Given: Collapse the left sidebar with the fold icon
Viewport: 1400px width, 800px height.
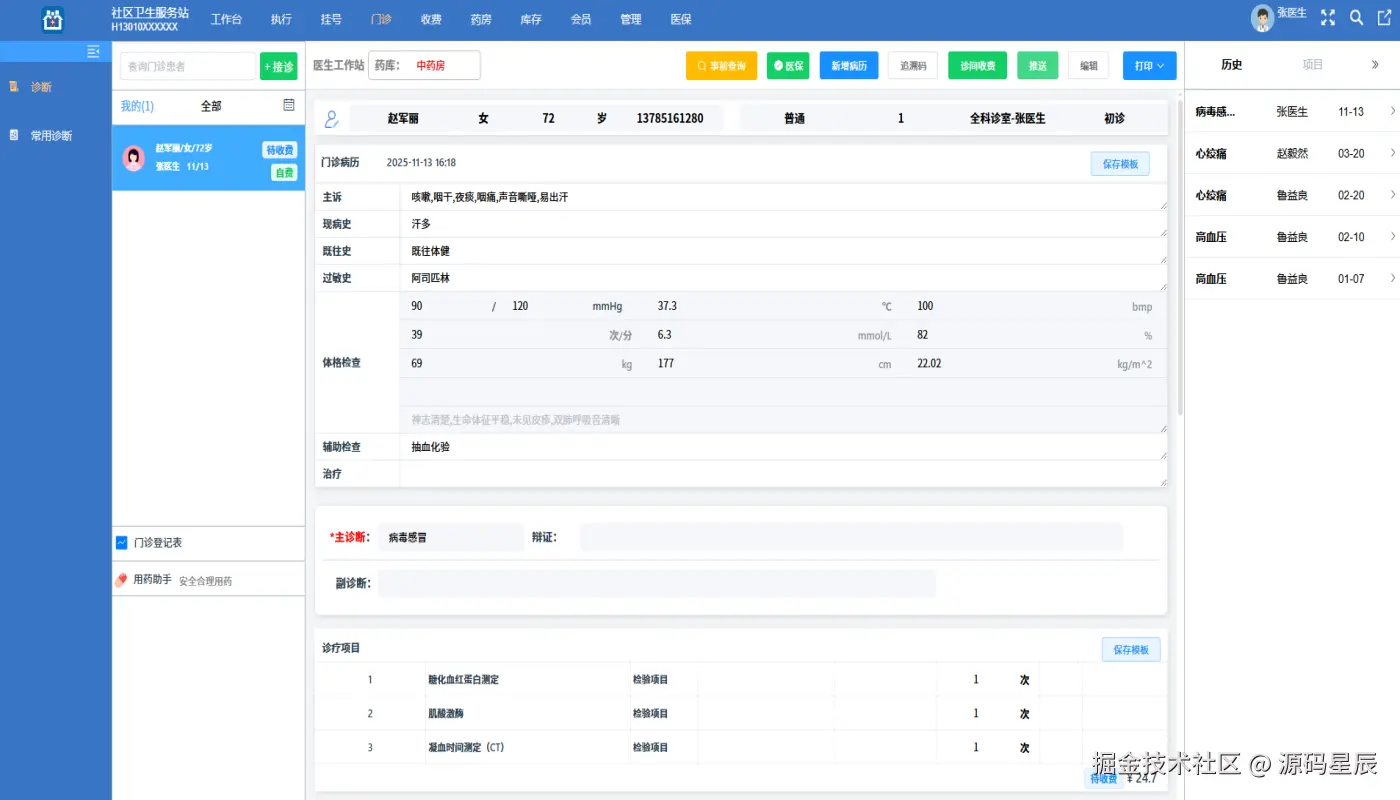Looking at the screenshot, I should pos(93,51).
